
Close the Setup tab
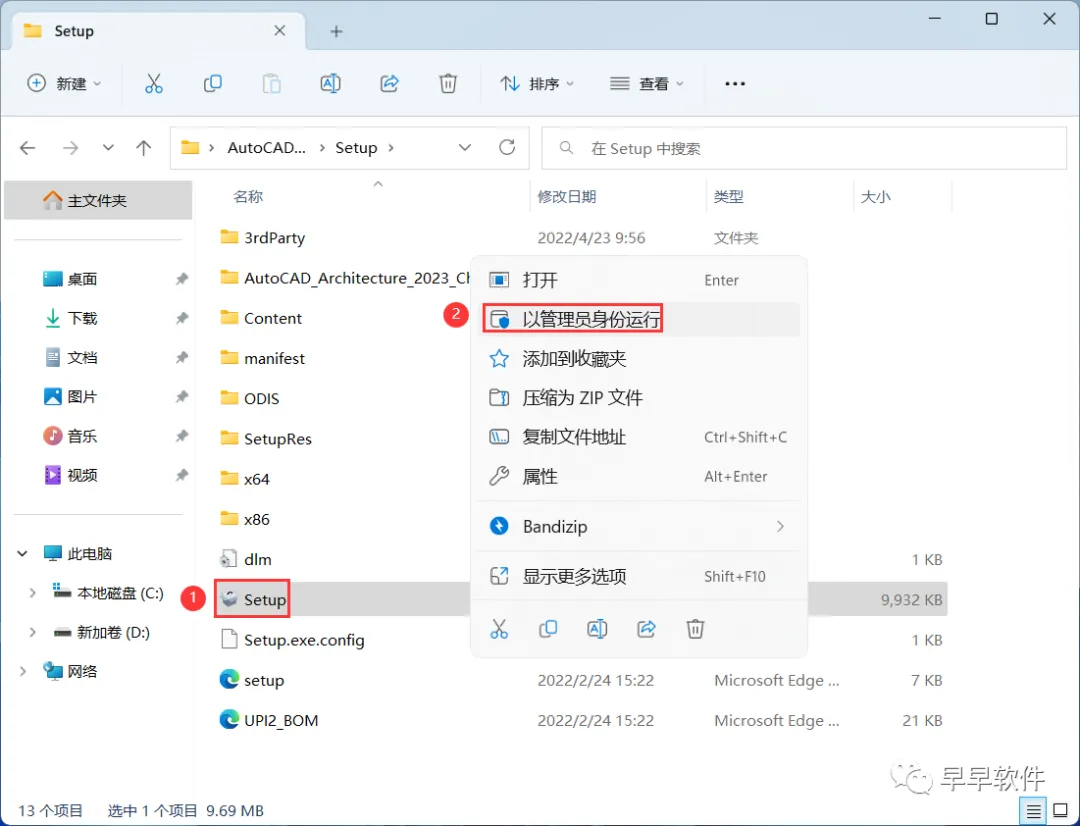click(x=280, y=31)
